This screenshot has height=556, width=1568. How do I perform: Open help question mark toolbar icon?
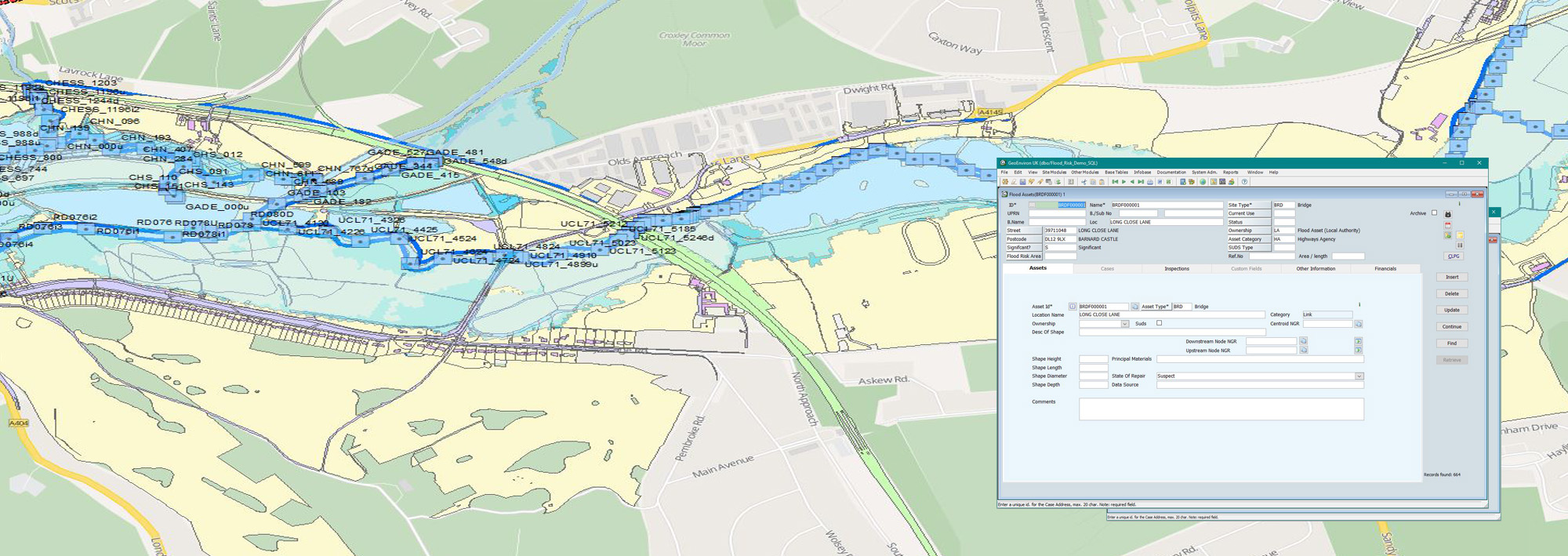click(1244, 182)
